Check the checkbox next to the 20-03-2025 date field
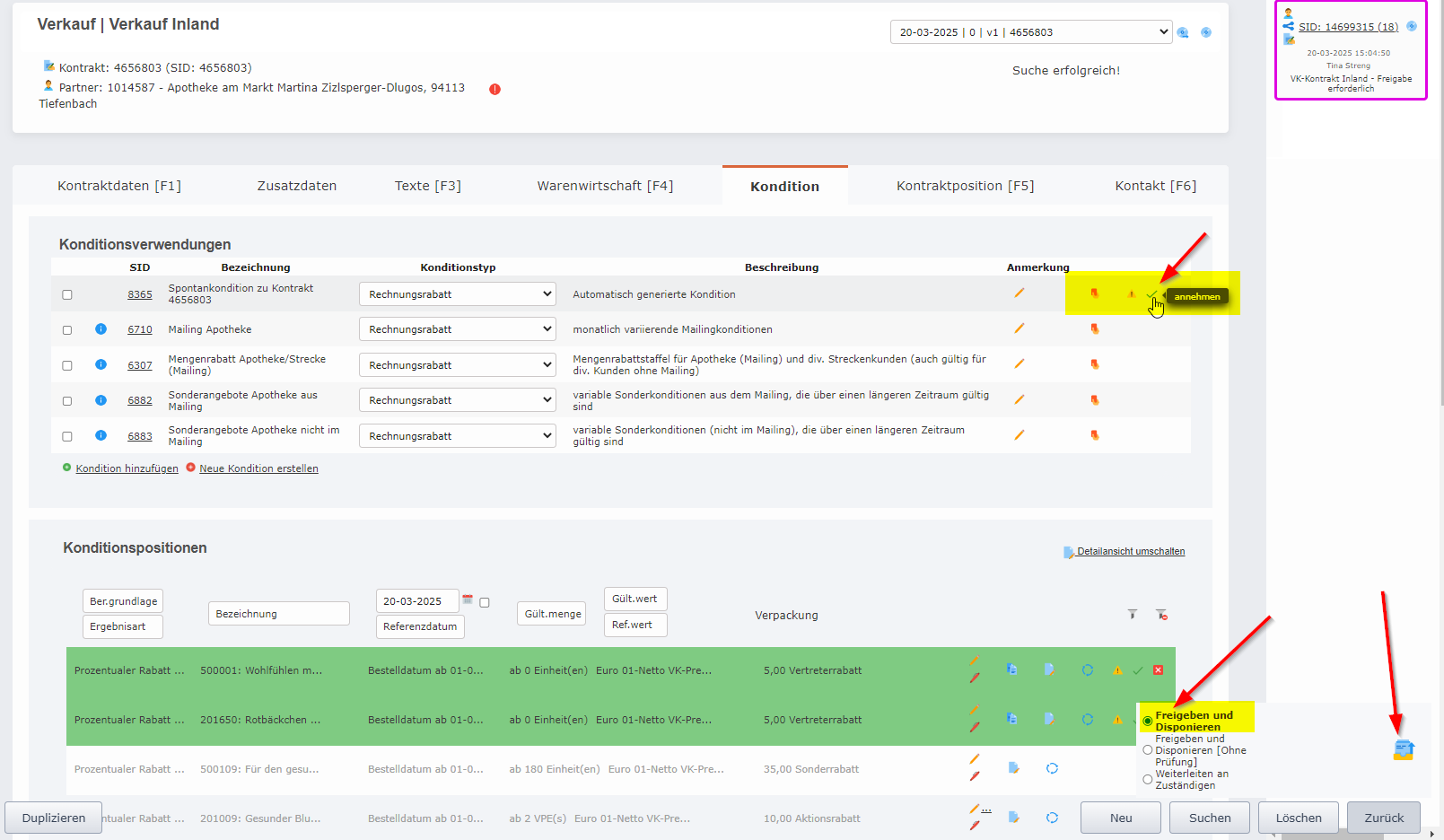The image size is (1444, 840). click(483, 601)
